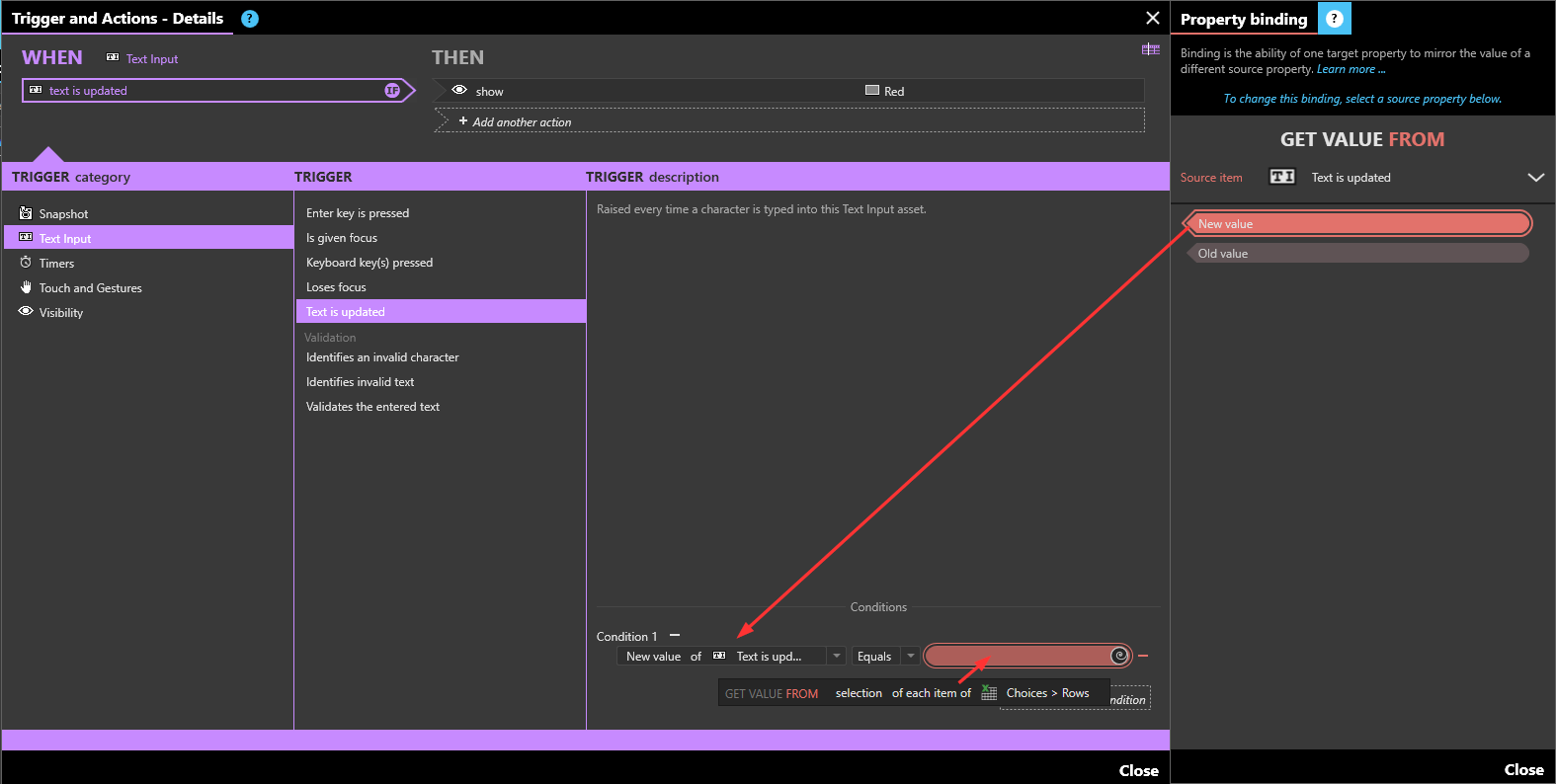Click the eye icon of the show action
Screen dimensions: 1556x784
[x=459, y=91]
